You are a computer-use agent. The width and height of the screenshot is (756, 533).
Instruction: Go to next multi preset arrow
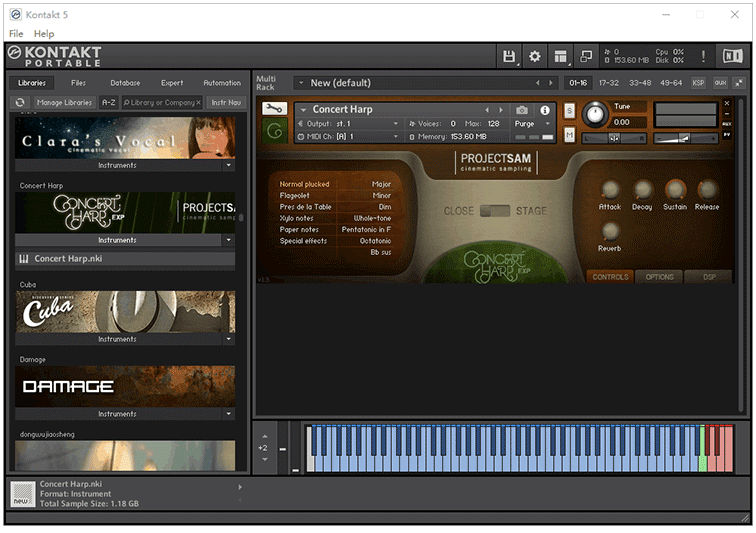coord(551,83)
